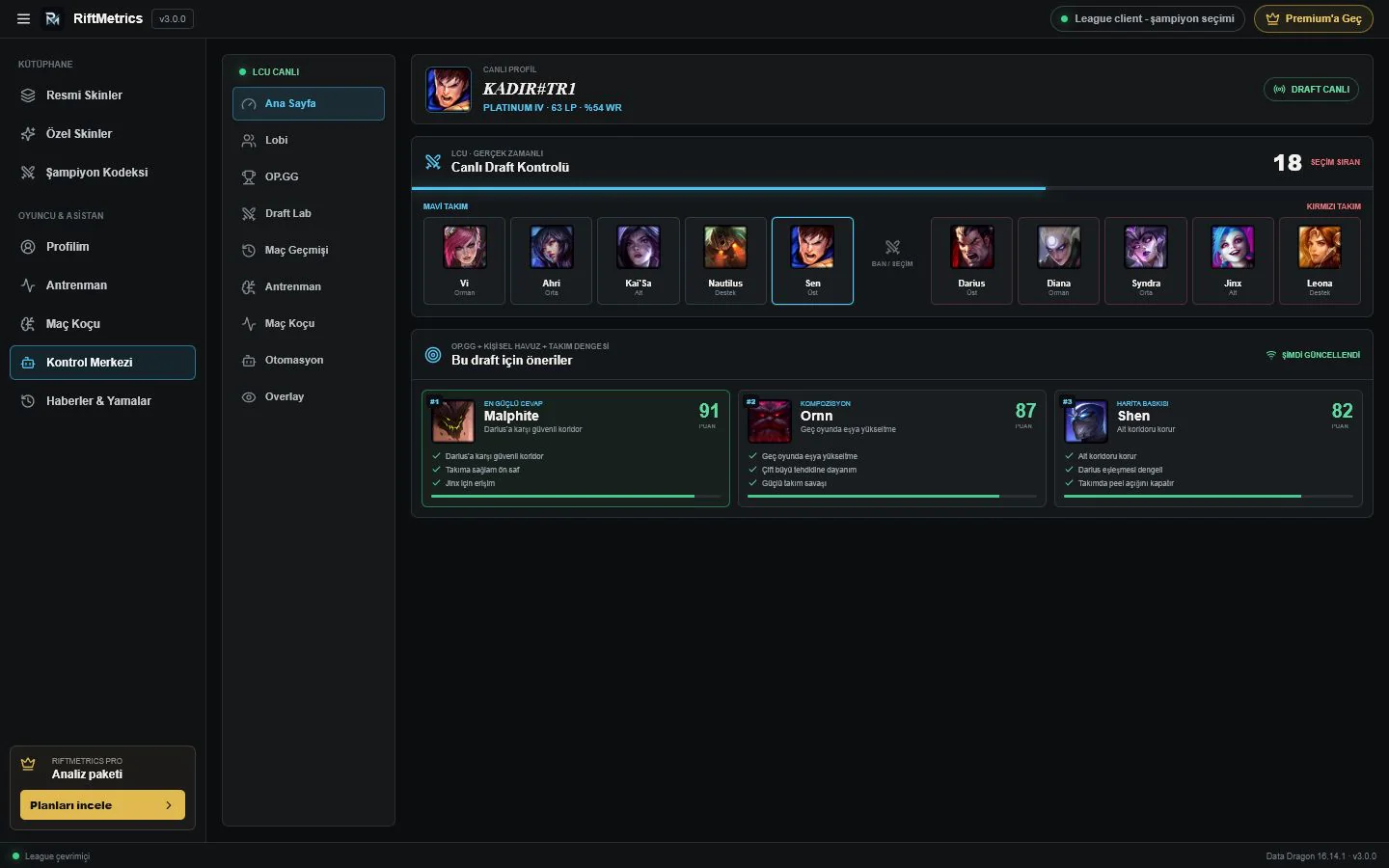Select the highlighted Sen pick slot
The width and height of the screenshot is (1389, 868).
[x=812, y=260]
